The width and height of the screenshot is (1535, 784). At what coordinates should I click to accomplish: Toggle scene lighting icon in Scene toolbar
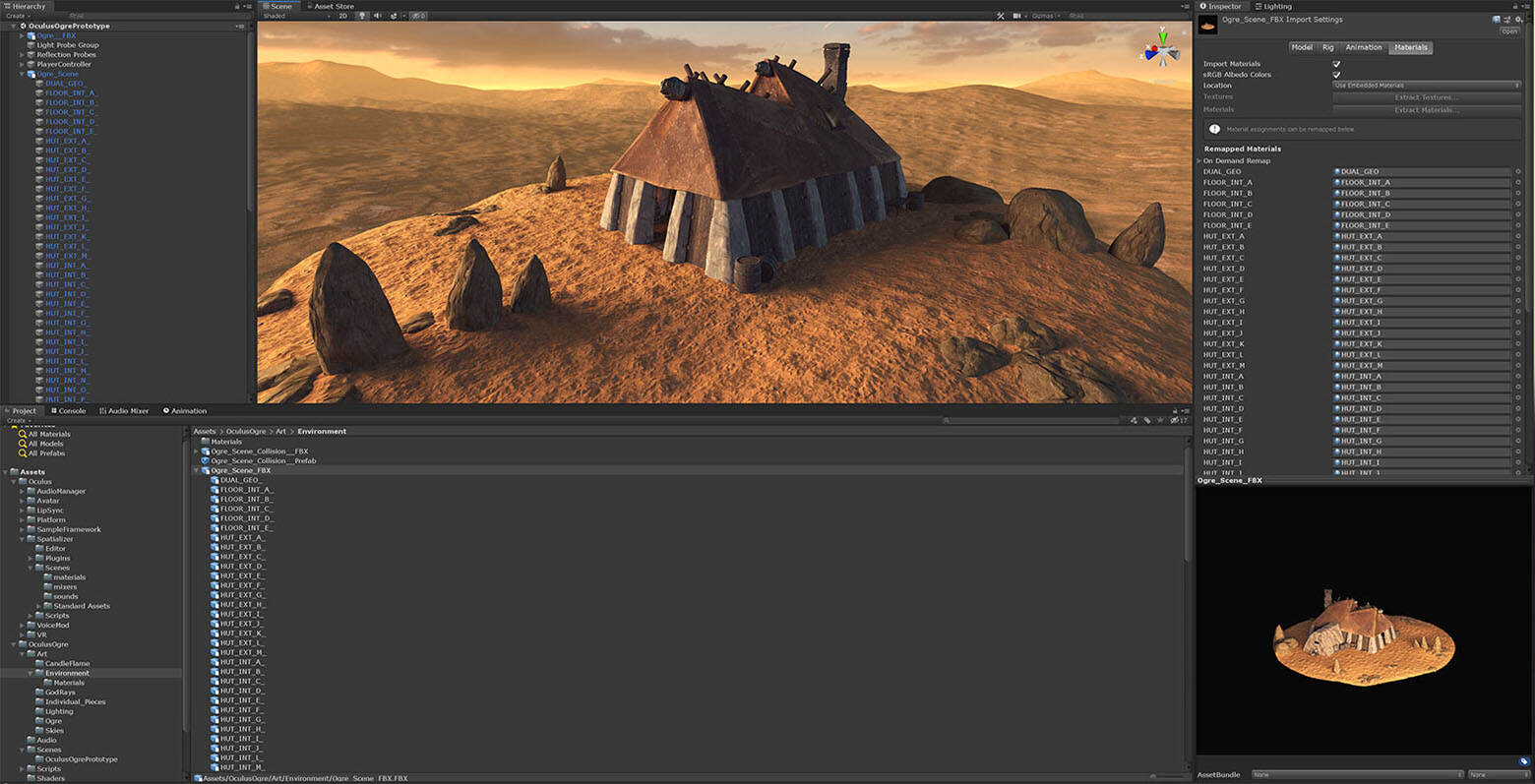pos(362,16)
